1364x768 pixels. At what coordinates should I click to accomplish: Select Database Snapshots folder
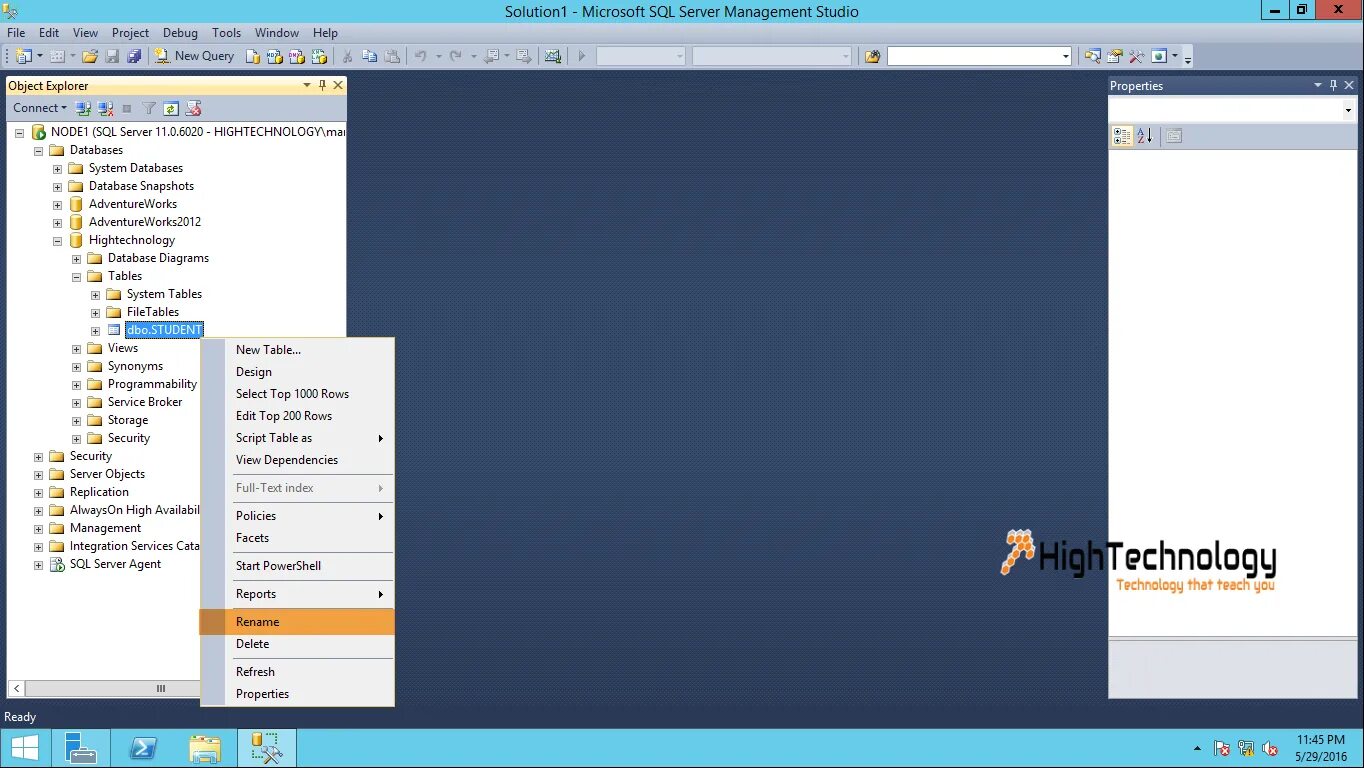click(x=141, y=186)
